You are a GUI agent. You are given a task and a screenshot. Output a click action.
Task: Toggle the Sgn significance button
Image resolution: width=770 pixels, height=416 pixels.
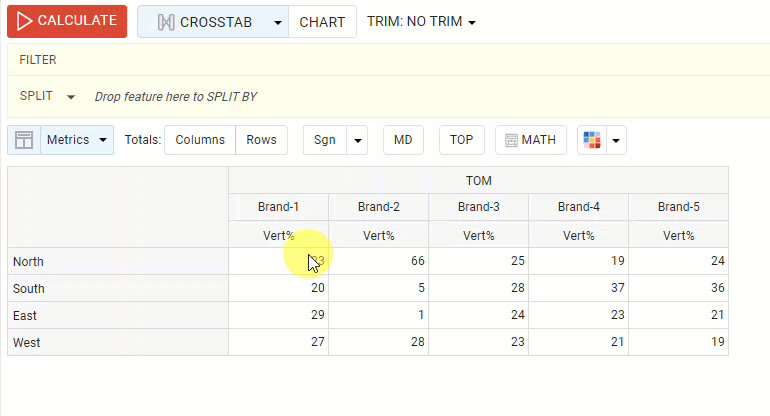pos(325,140)
